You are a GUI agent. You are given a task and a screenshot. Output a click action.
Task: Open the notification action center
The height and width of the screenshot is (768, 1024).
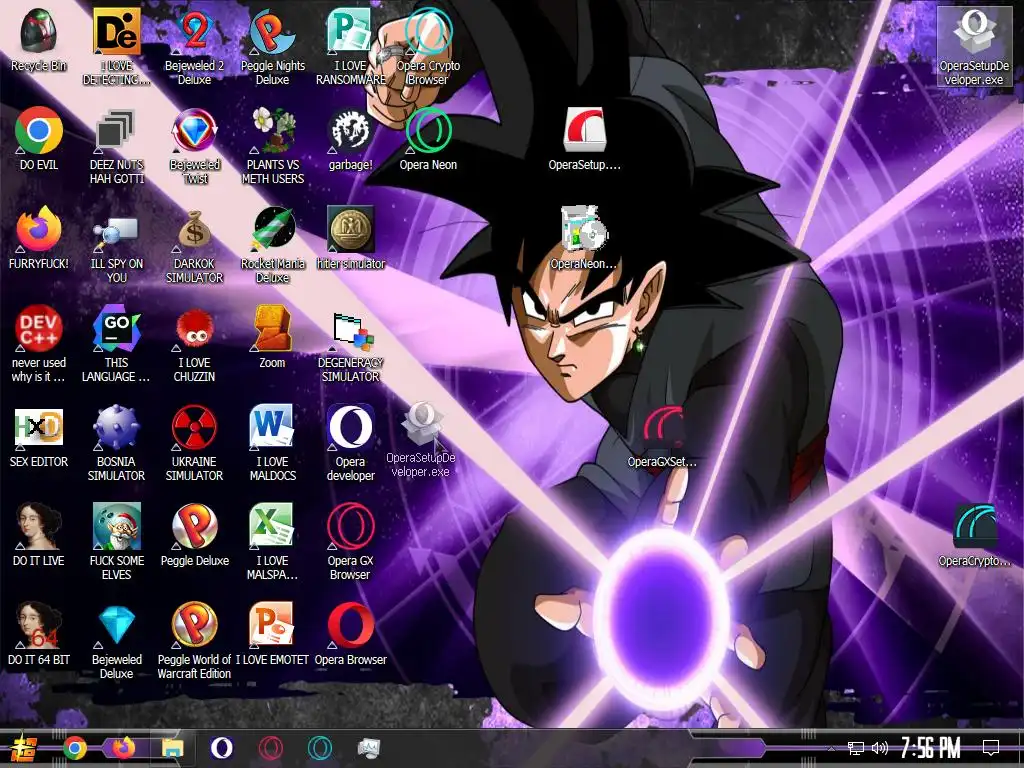(x=991, y=748)
